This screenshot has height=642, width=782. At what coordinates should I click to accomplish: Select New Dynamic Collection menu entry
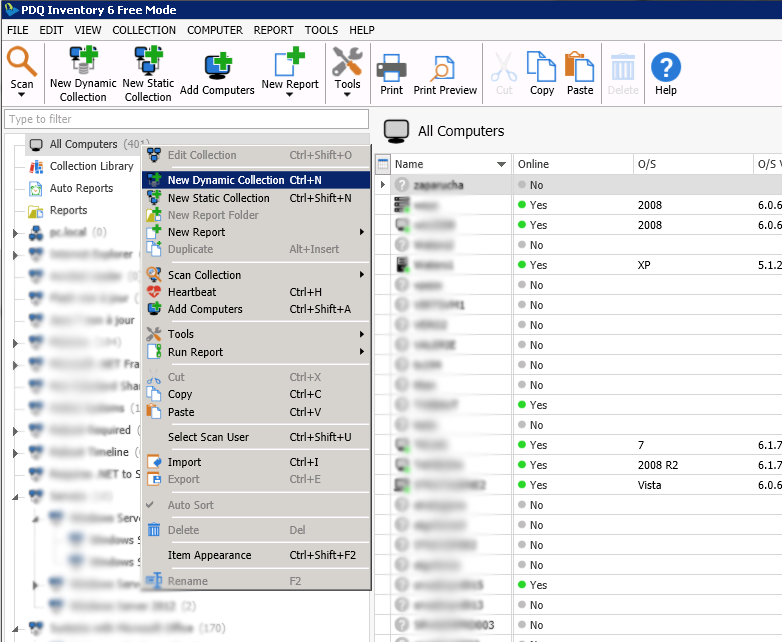click(225, 181)
